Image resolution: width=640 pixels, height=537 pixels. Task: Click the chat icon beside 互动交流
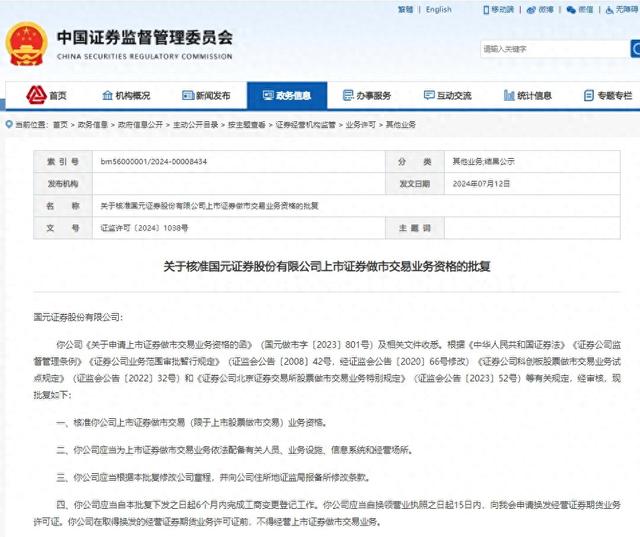point(429,95)
